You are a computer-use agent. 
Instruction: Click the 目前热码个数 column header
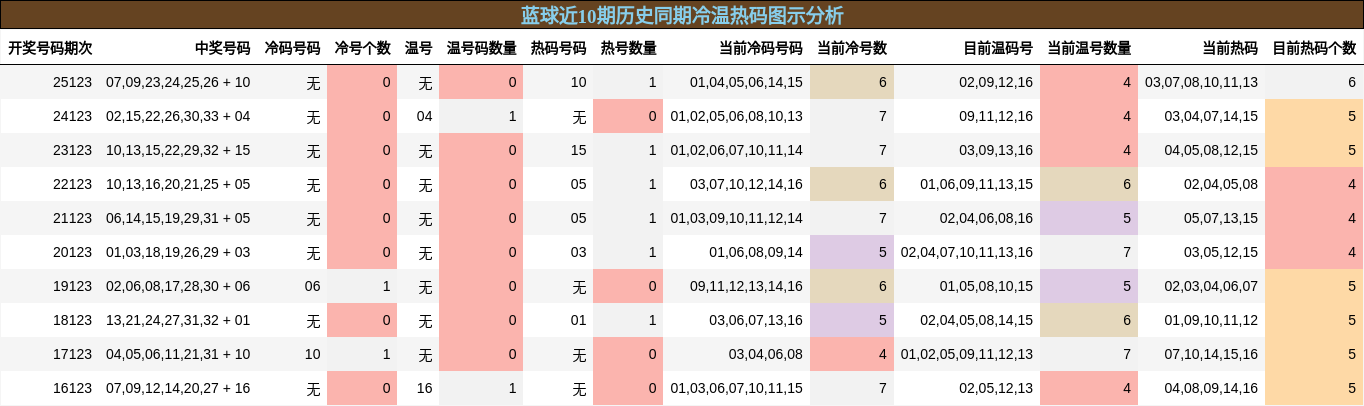click(x=1314, y=47)
